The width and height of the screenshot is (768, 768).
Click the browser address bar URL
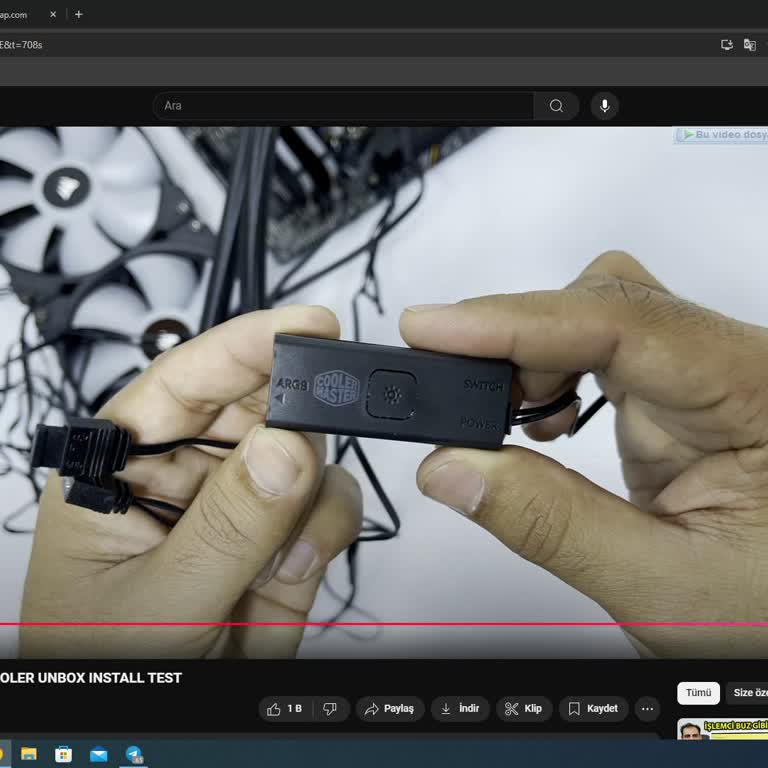tap(22, 45)
